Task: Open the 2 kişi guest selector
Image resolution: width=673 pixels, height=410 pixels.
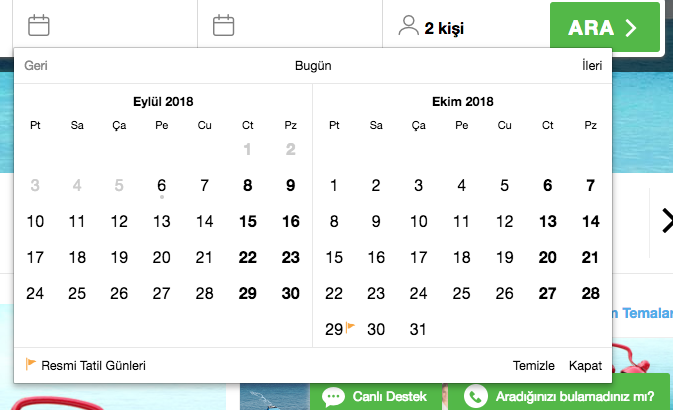Action: [x=466, y=25]
